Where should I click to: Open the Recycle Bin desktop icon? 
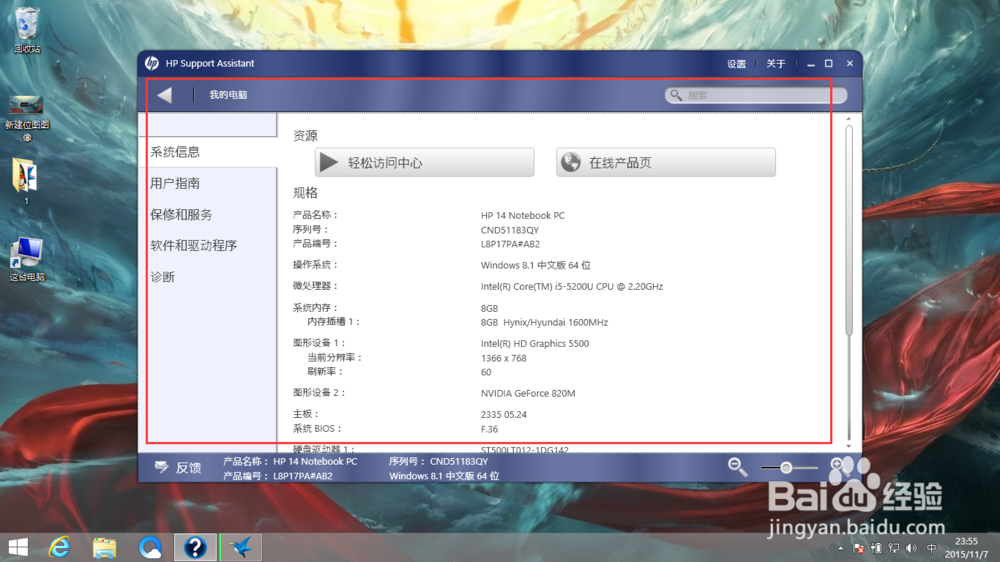pos(27,29)
